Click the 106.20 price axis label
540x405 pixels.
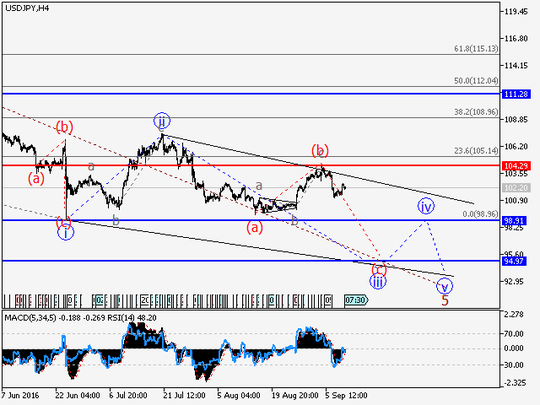[516, 147]
